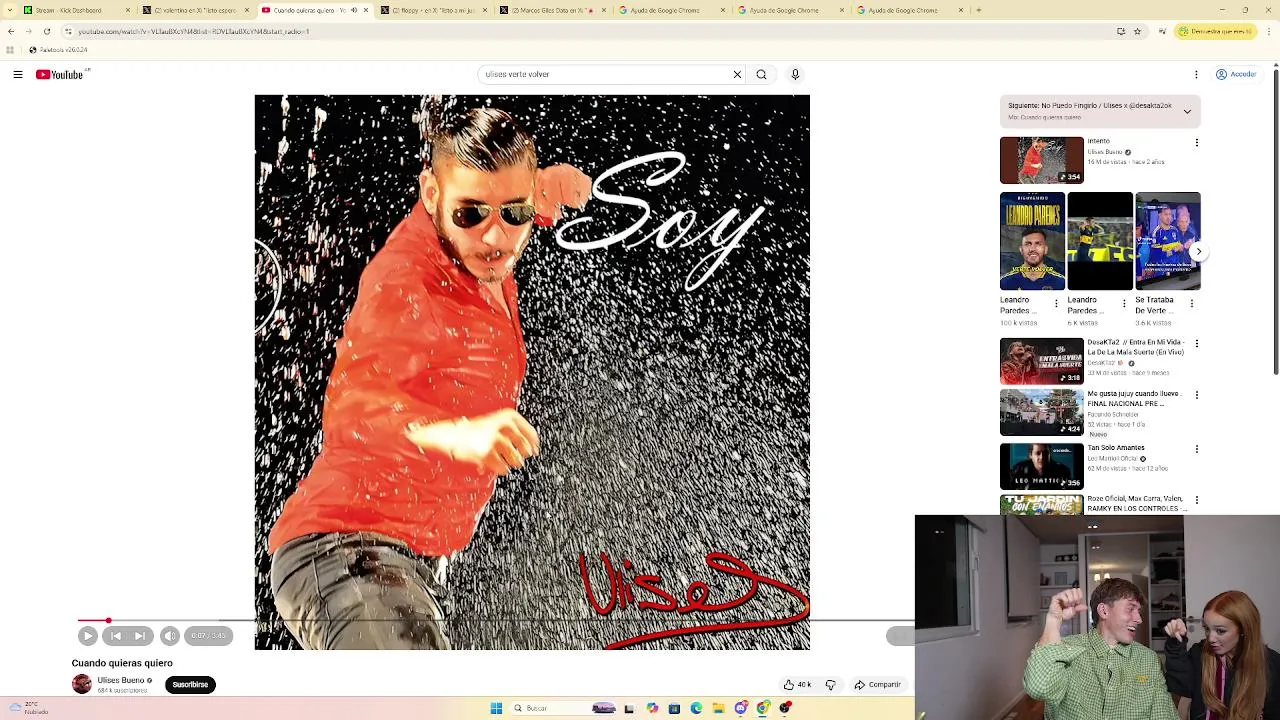The height and width of the screenshot is (720, 1280).
Task: Open the 'Se Trataba De Verte' short
Action: [1167, 241]
